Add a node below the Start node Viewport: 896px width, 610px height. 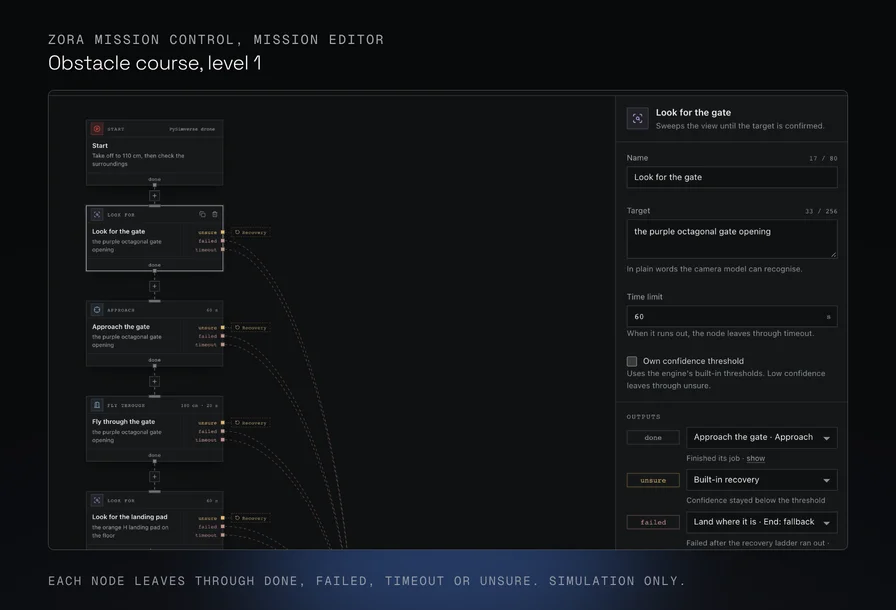[x=154, y=196]
